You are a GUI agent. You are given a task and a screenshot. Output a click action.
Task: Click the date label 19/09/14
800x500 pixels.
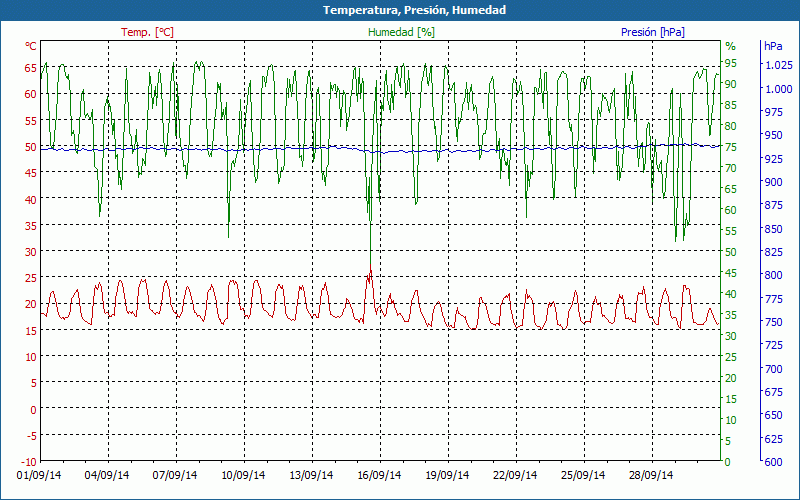pyautogui.click(x=447, y=475)
